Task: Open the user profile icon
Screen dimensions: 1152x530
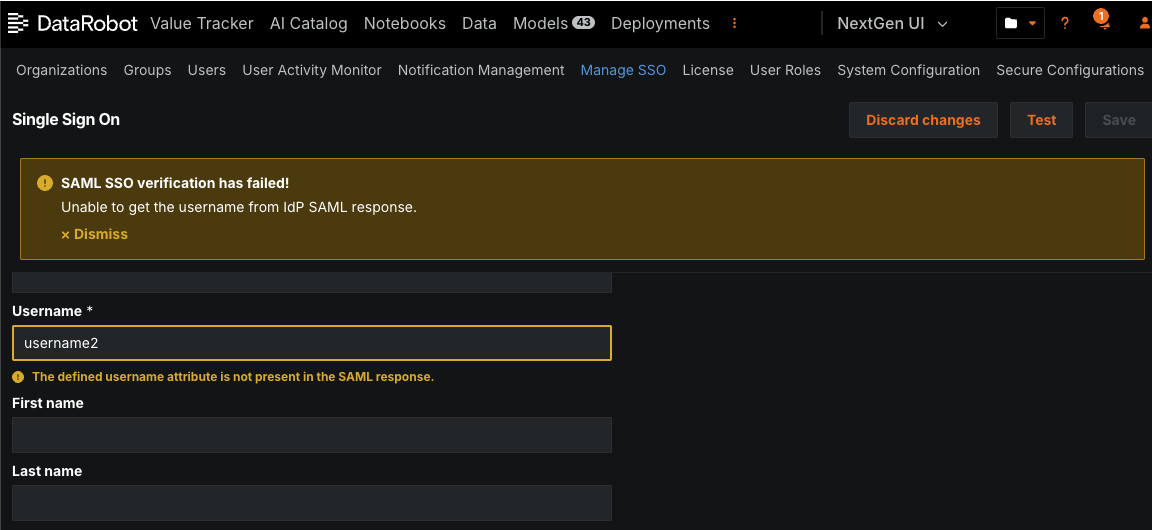Action: [1144, 23]
